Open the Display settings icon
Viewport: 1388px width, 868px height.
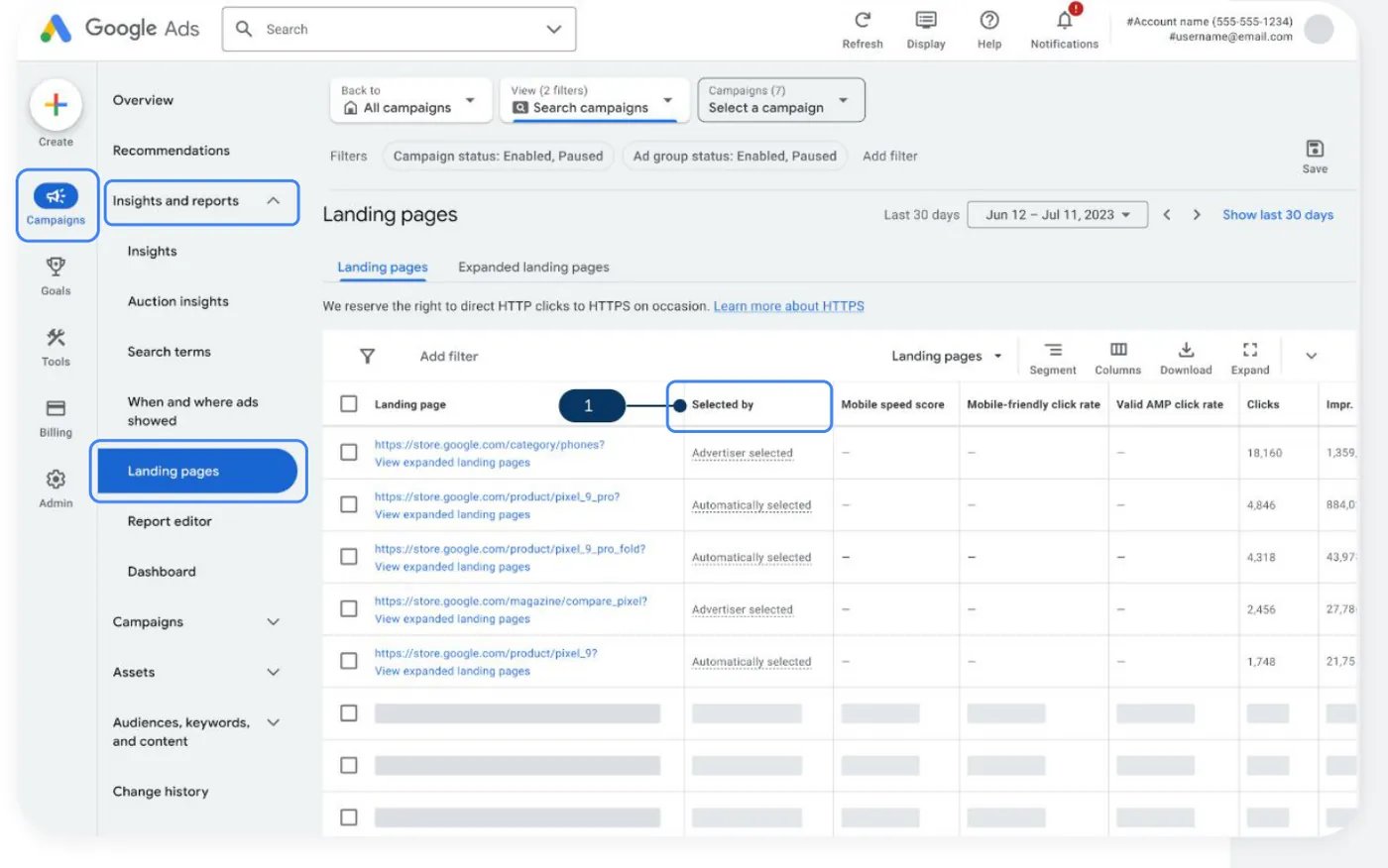point(926,20)
